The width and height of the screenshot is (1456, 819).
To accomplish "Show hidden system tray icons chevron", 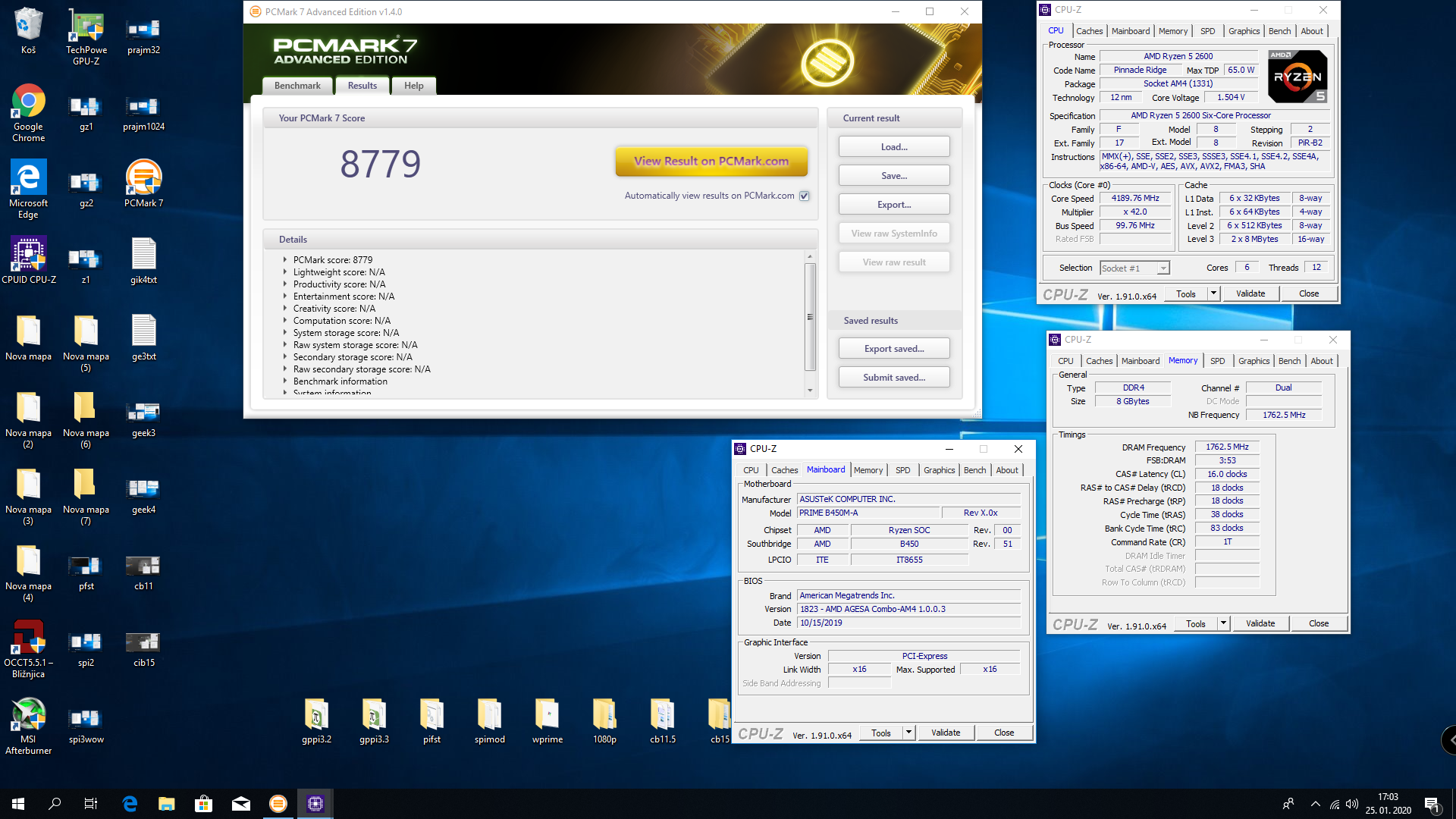I will click(x=1316, y=804).
